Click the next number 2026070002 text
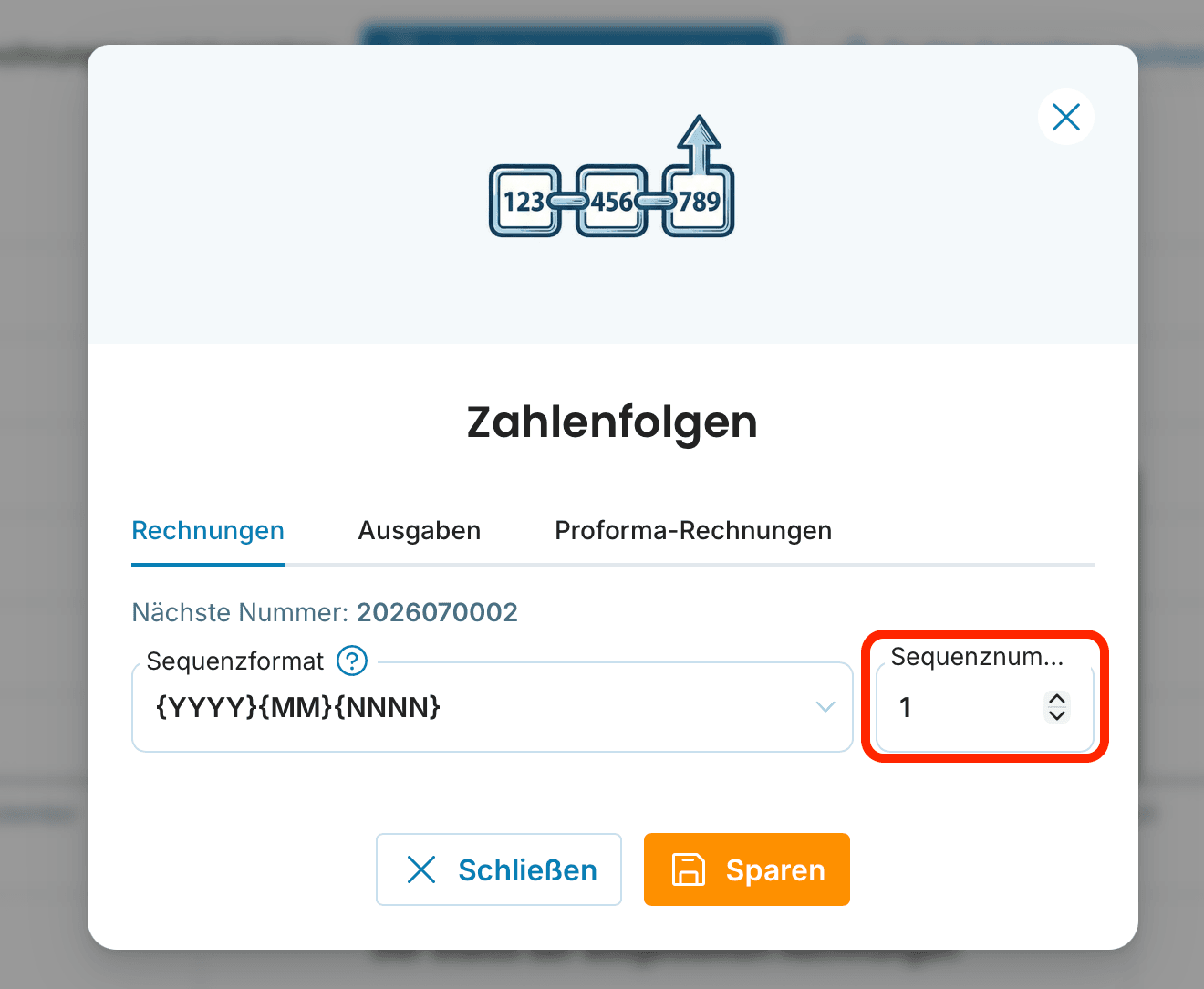1204x989 pixels. tap(437, 612)
